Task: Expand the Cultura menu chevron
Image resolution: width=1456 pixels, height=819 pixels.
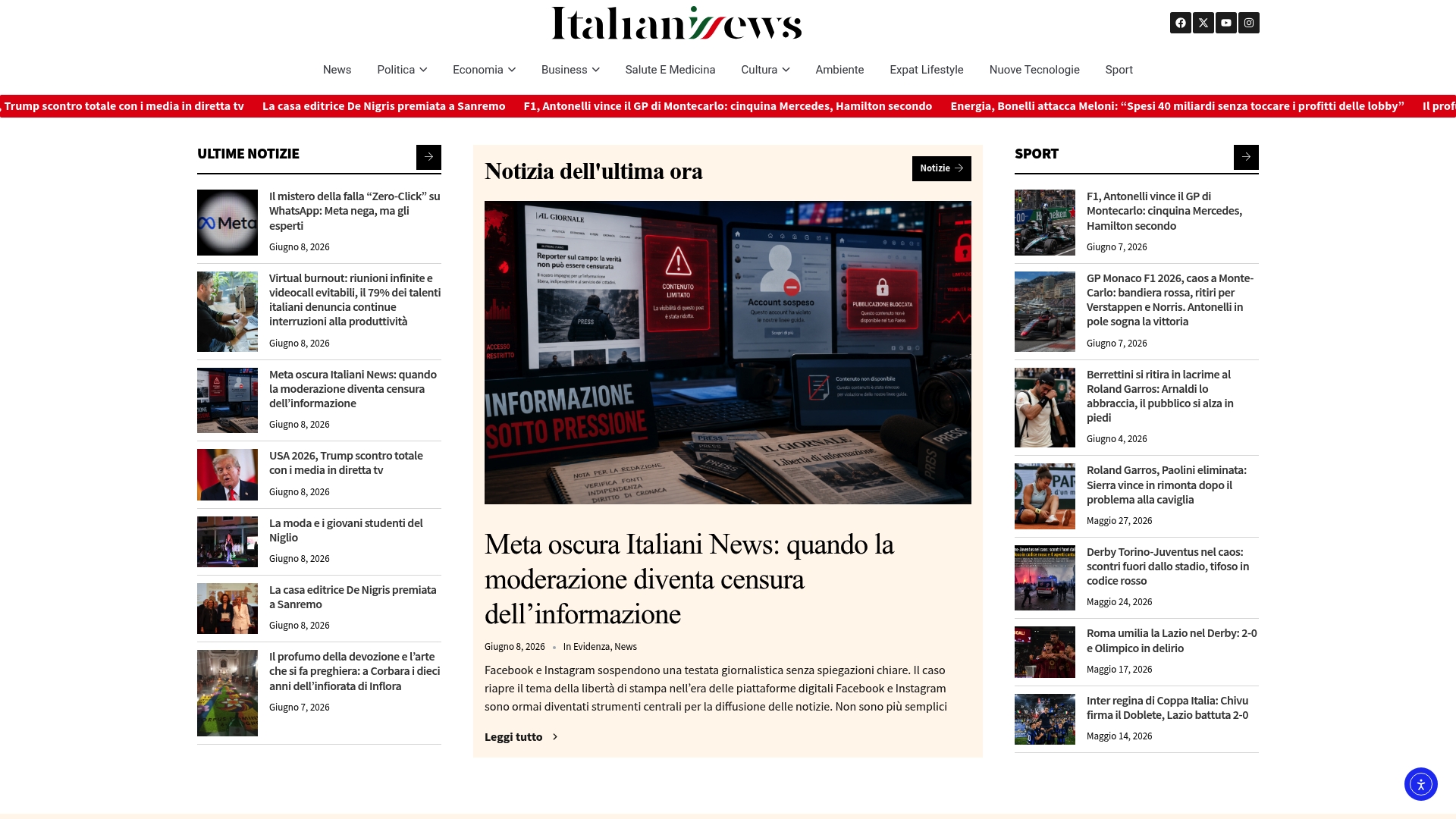Action: (786, 70)
